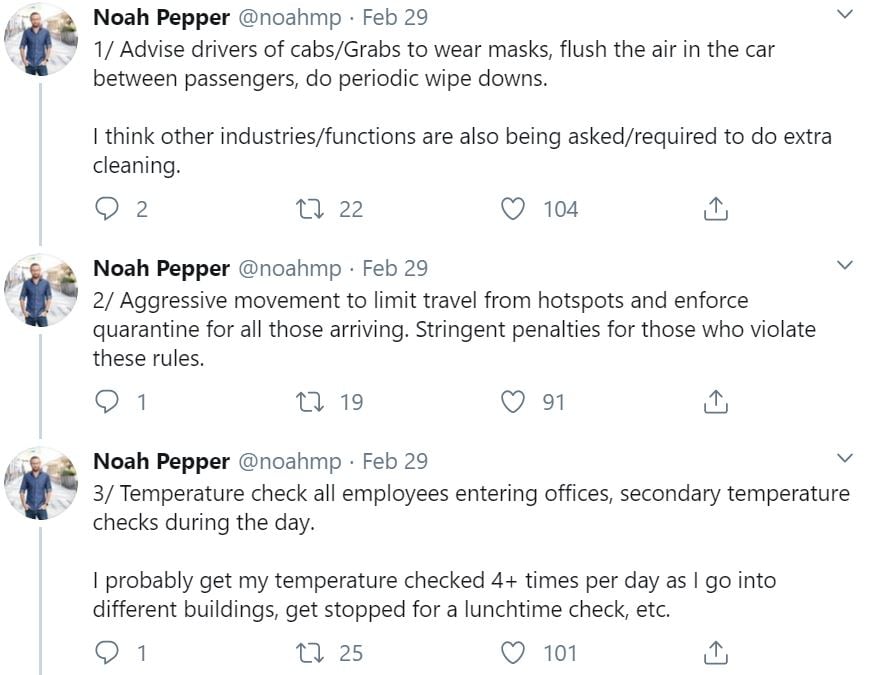Click the profile avatar on the first tweet
Viewport: 876px width, 675px height.
[x=41, y=40]
